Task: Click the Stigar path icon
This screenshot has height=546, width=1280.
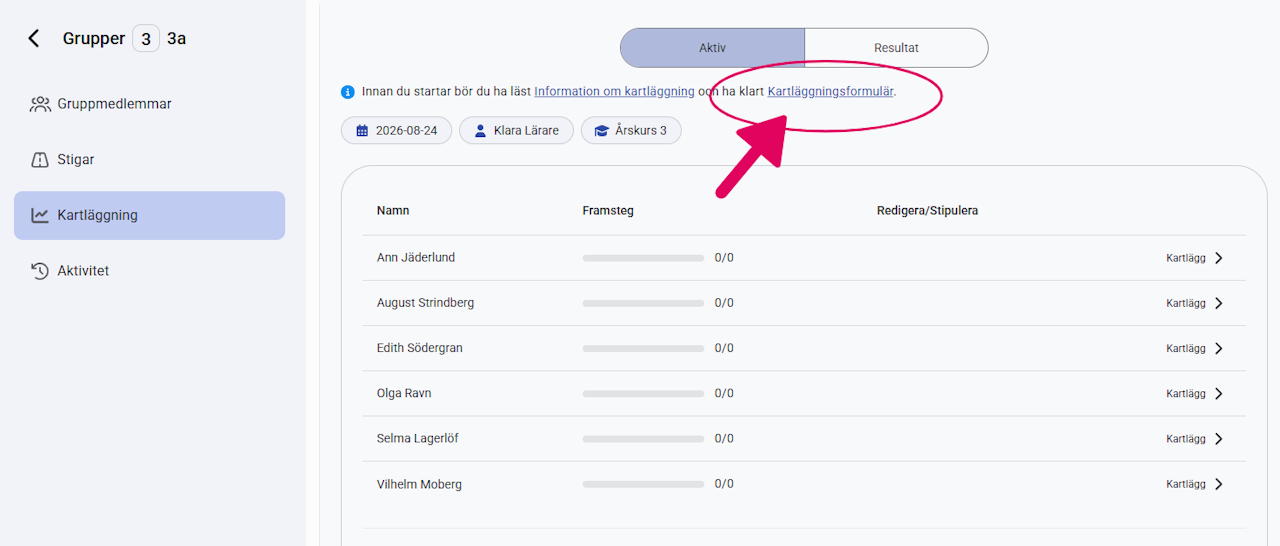Action: tap(40, 160)
